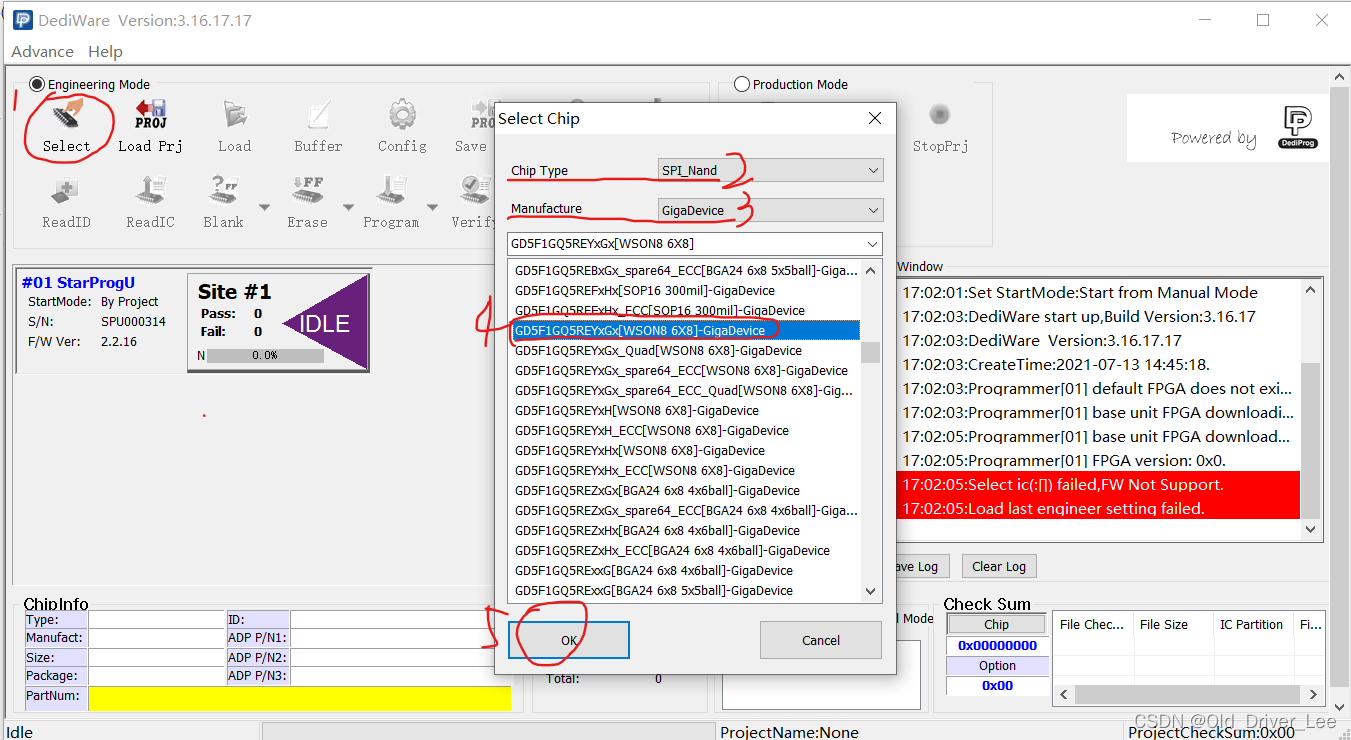The image size is (1351, 740).
Task: Select Production Mode radio button
Action: coord(742,85)
